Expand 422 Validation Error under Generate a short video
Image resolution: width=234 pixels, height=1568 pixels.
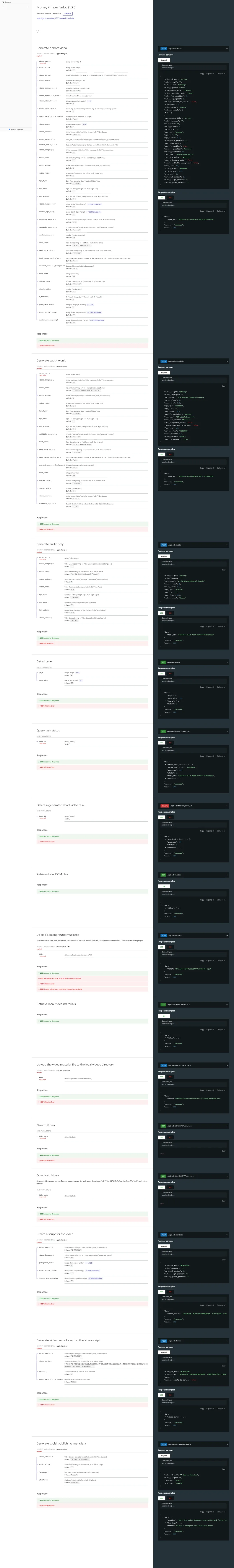pyautogui.click(x=92, y=346)
